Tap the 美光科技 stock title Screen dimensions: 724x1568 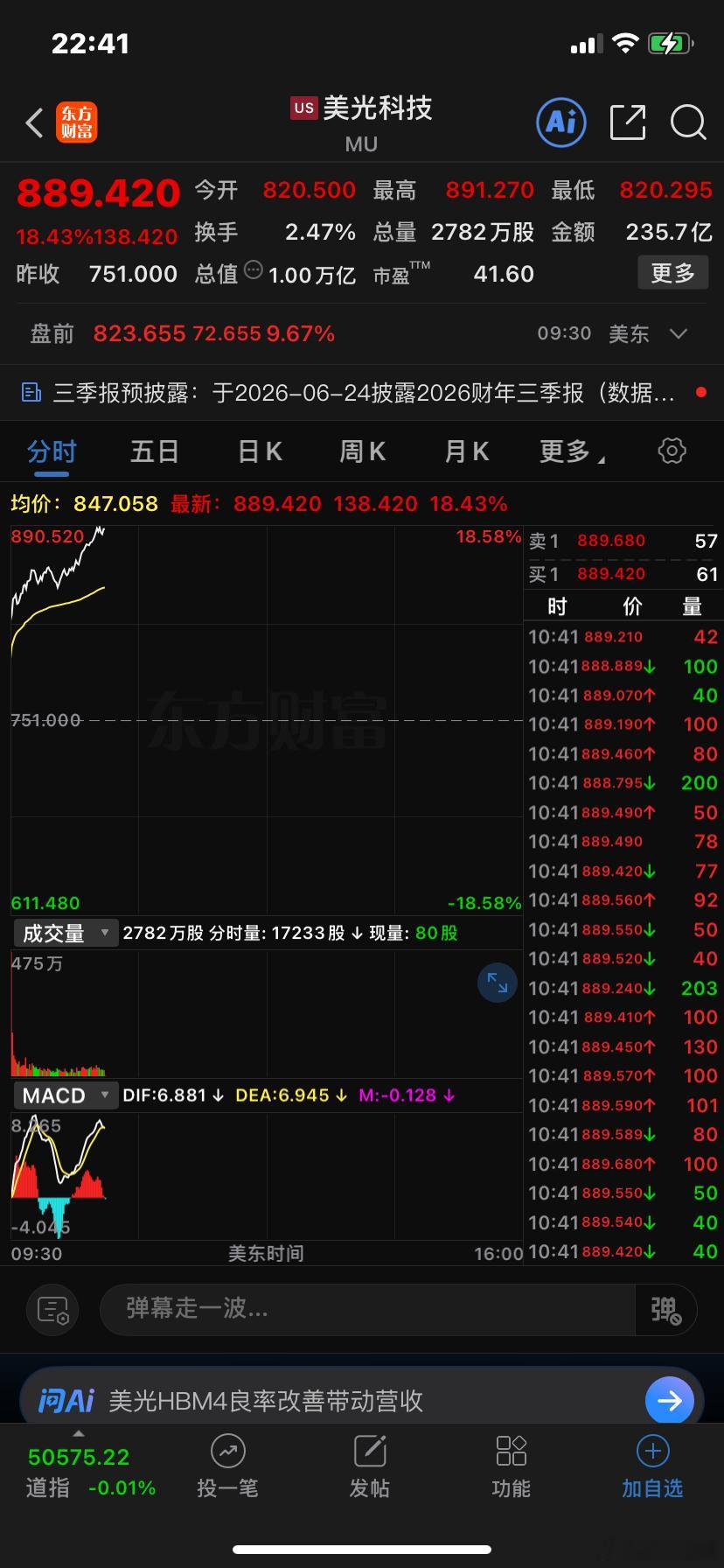378,108
